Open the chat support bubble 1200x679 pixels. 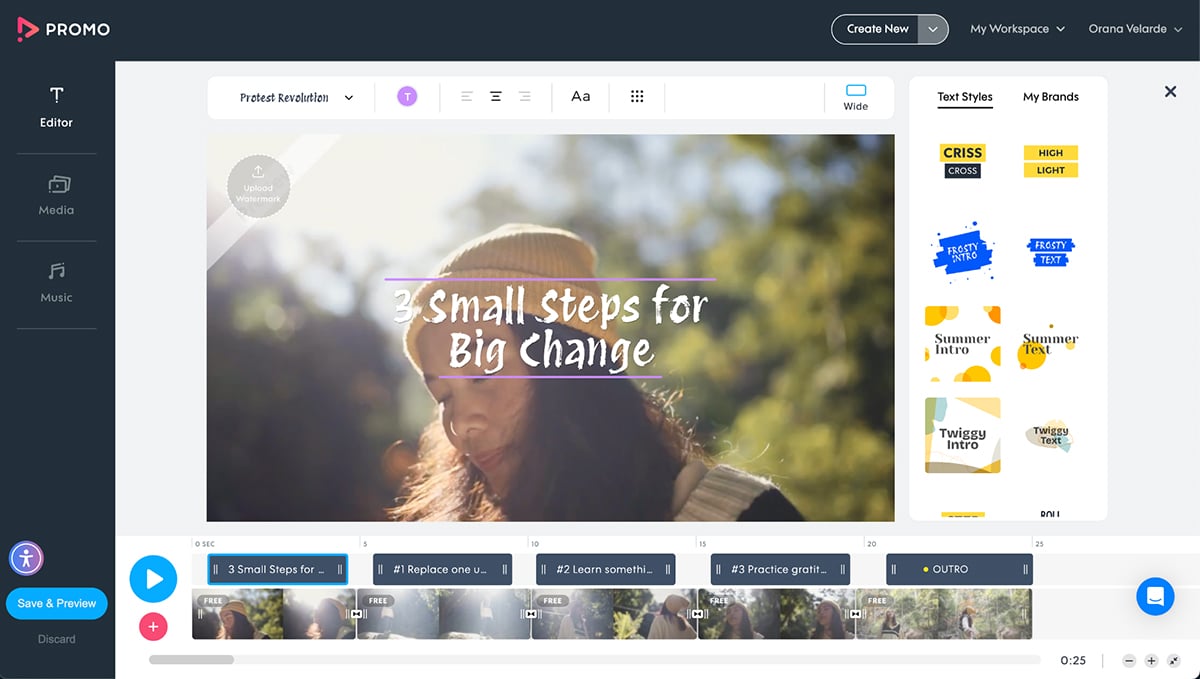pos(1155,596)
